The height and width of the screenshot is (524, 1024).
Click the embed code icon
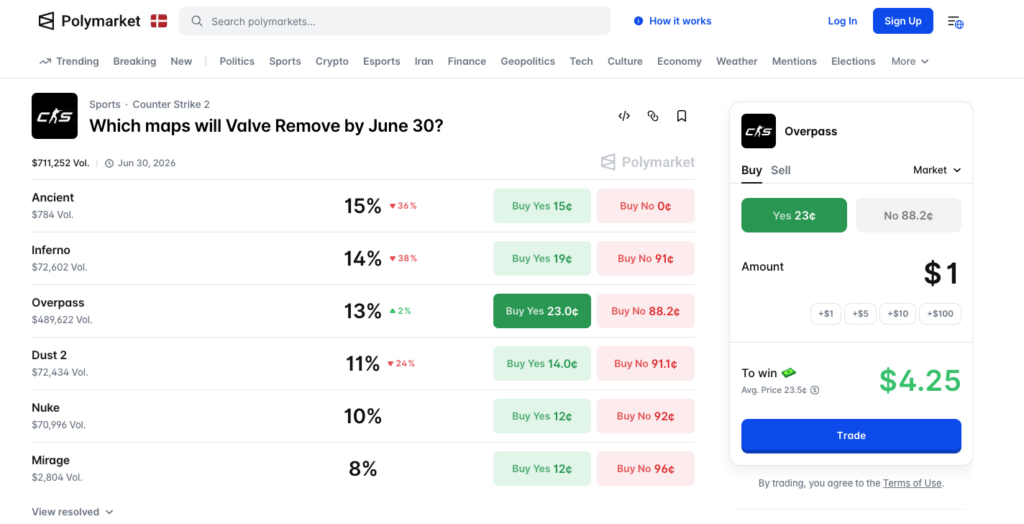tap(624, 116)
